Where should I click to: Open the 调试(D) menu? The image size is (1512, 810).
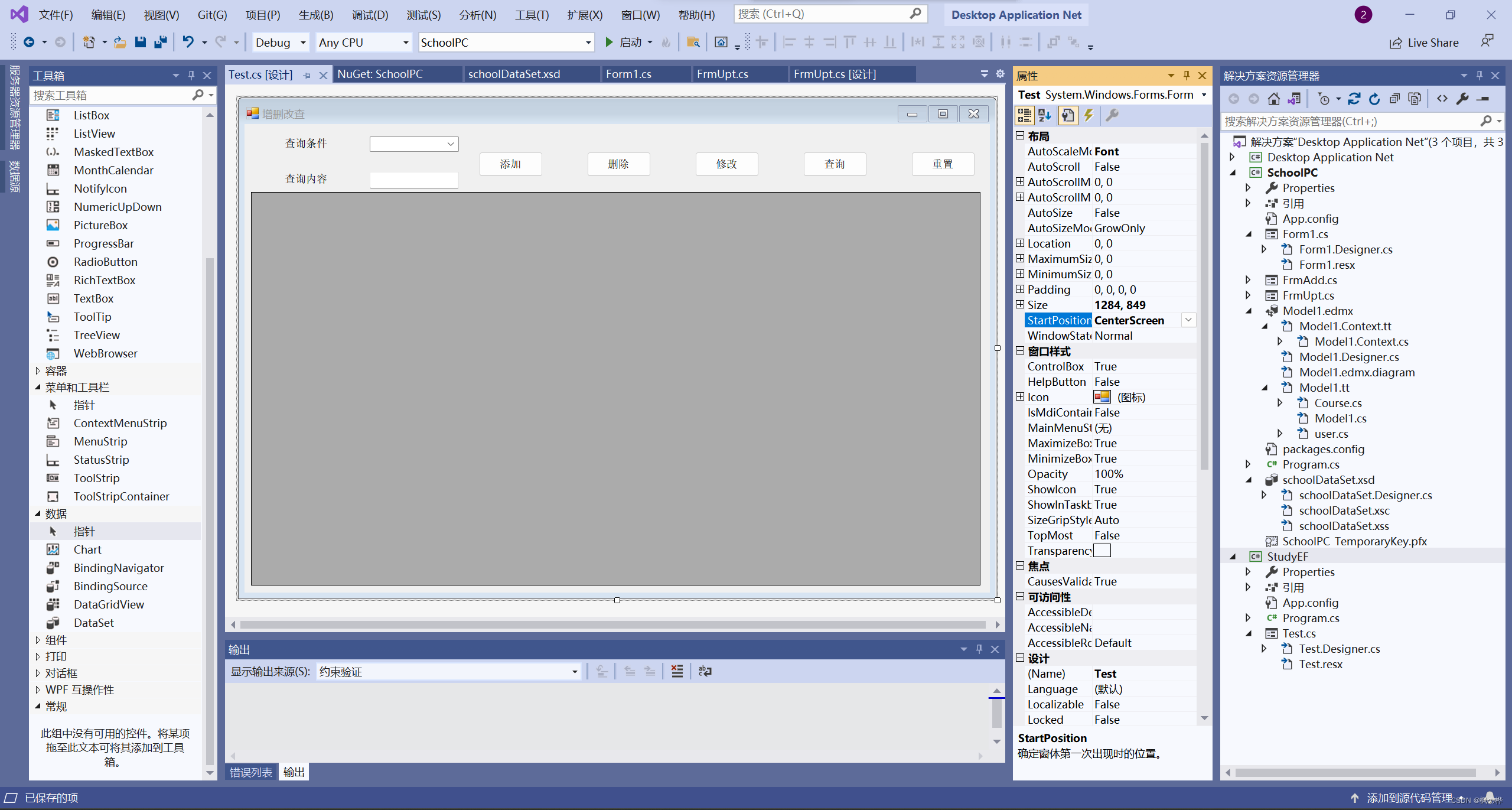click(x=370, y=15)
